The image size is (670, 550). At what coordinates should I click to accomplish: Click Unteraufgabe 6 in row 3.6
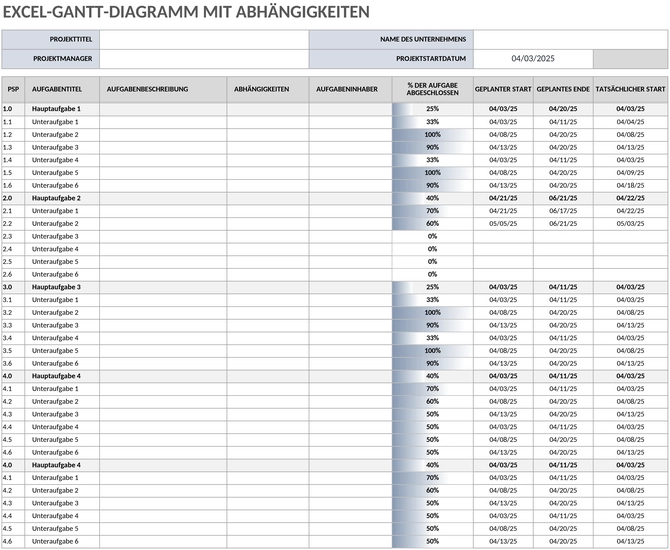click(x=62, y=364)
